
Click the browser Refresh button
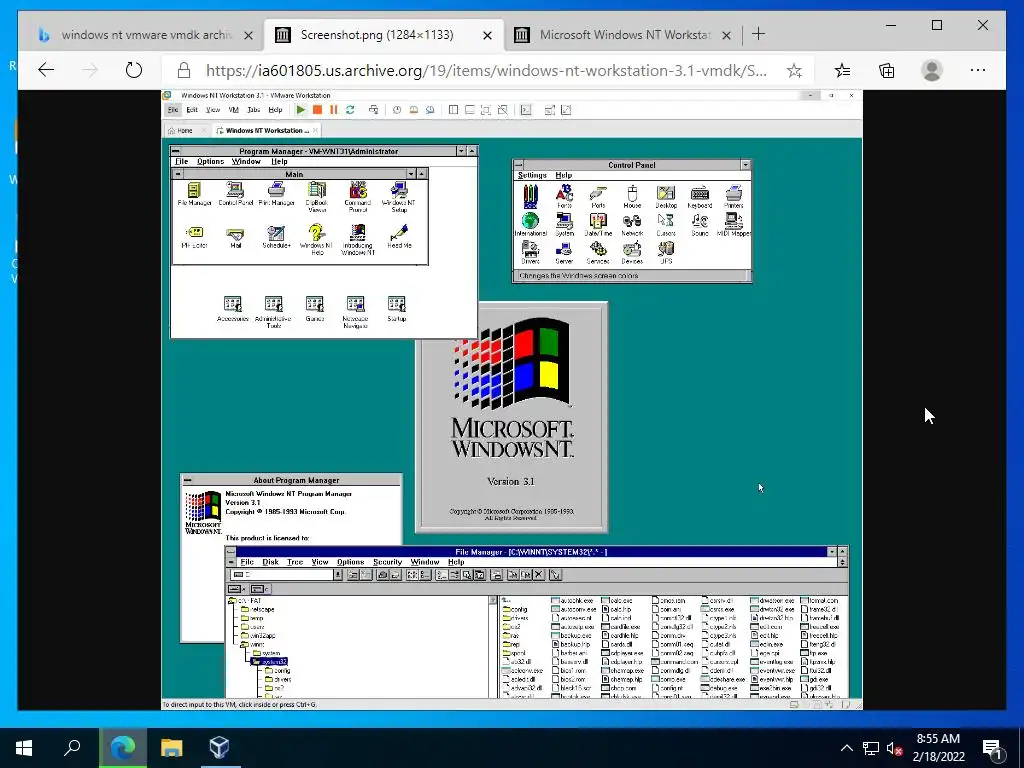pos(133,70)
